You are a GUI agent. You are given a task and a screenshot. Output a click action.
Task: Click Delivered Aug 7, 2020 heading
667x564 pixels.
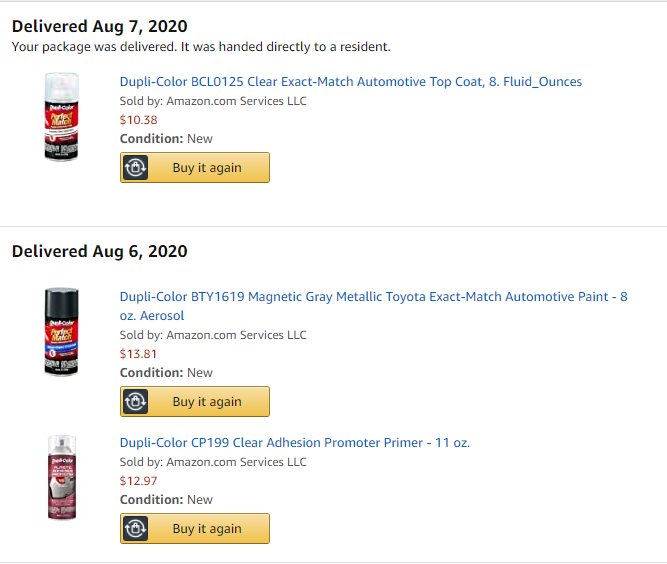point(100,26)
